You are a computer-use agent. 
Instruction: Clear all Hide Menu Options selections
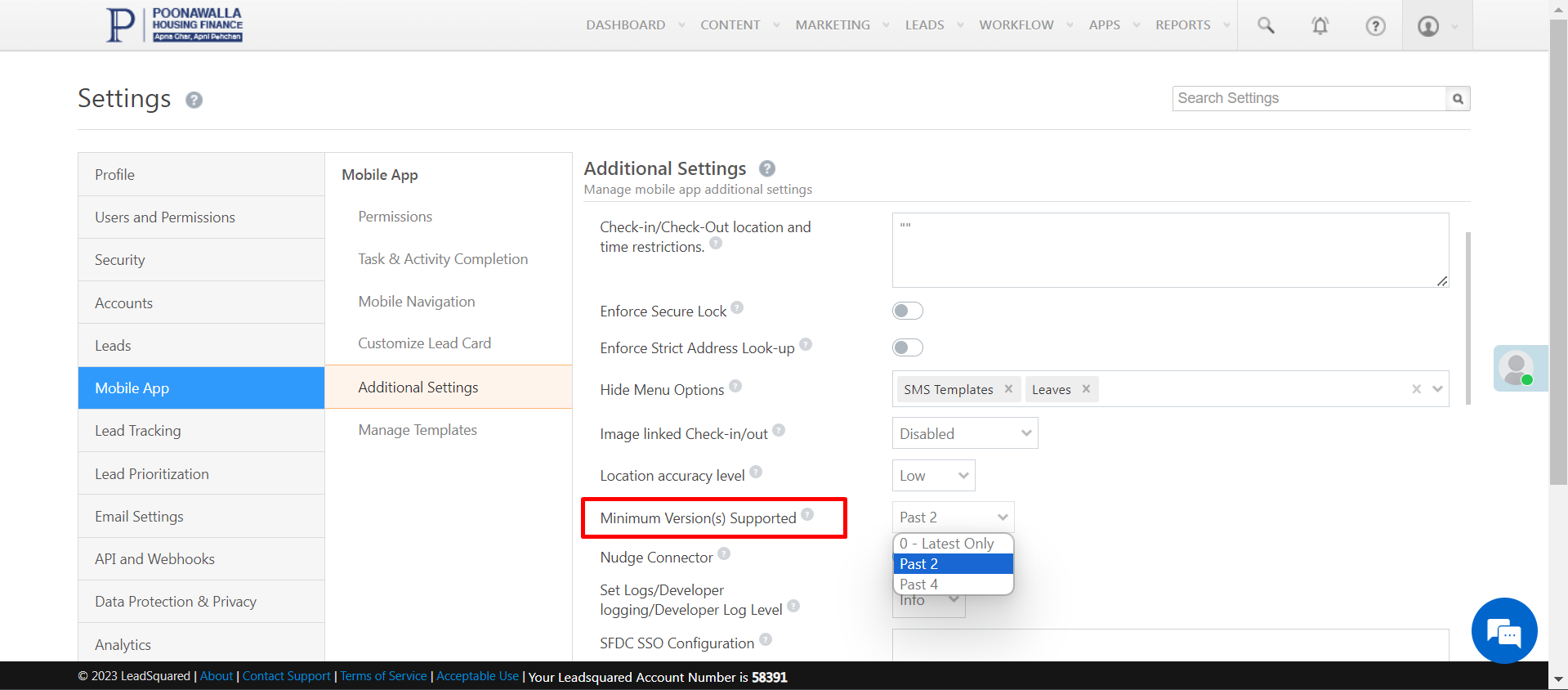[x=1417, y=389]
